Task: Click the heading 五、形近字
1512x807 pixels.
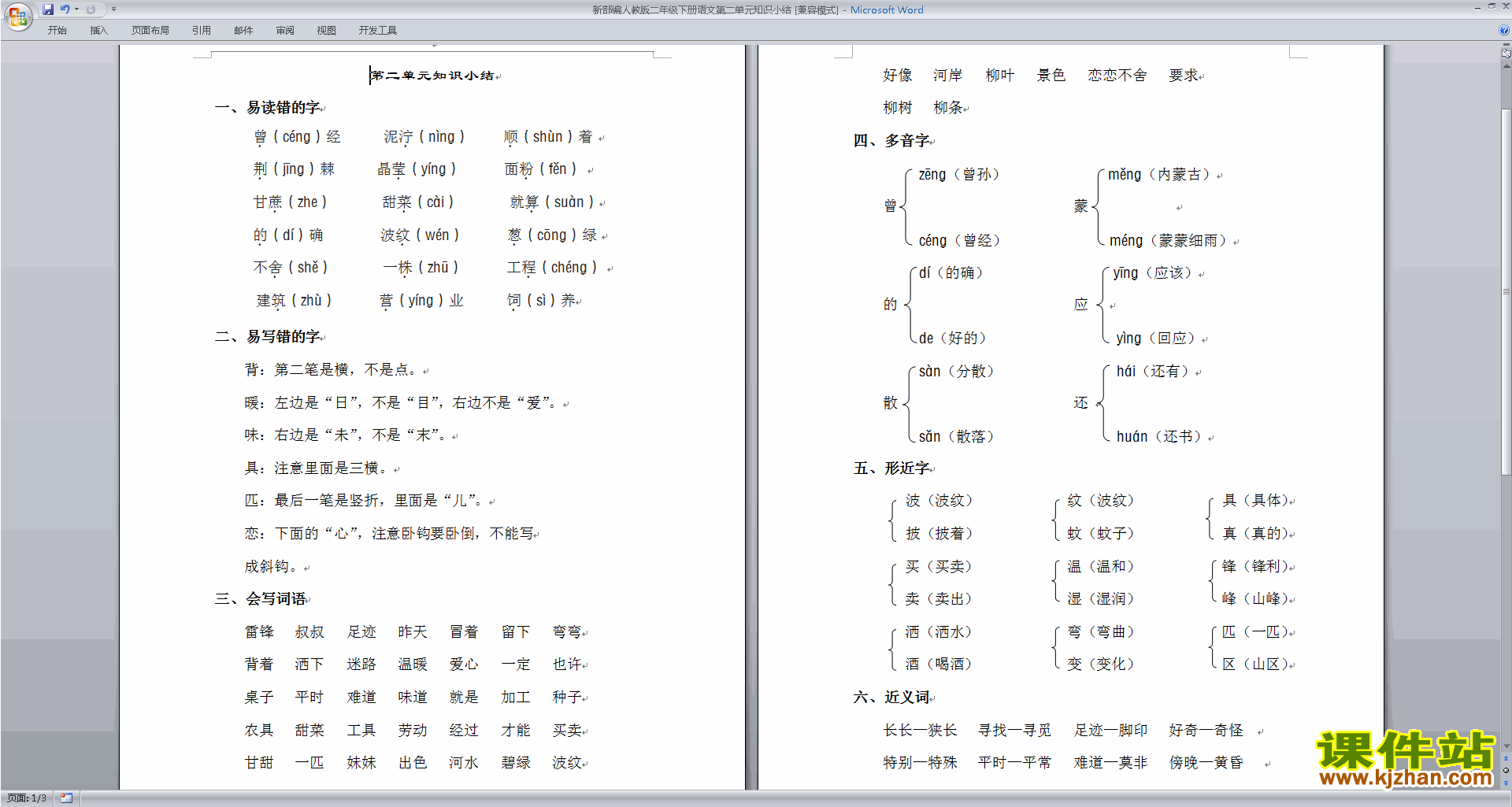Action: (x=891, y=468)
